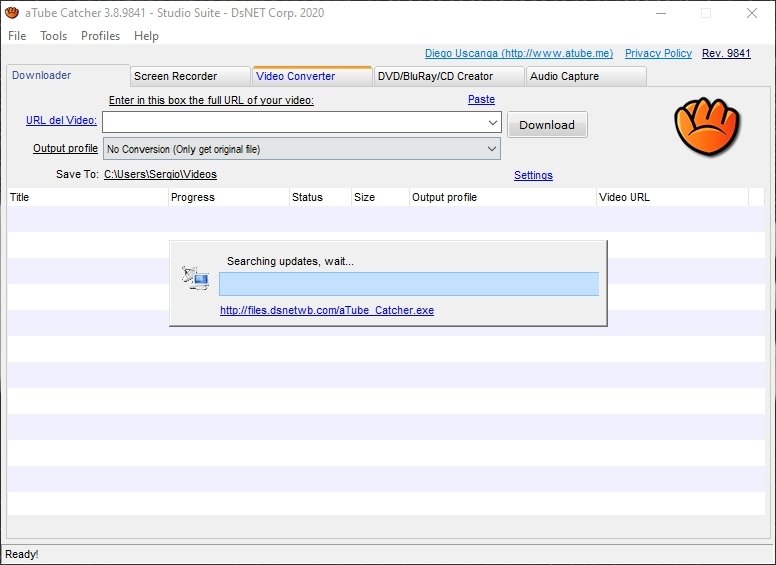
Task: Click the 'Save To:' label
Action: tap(77, 175)
